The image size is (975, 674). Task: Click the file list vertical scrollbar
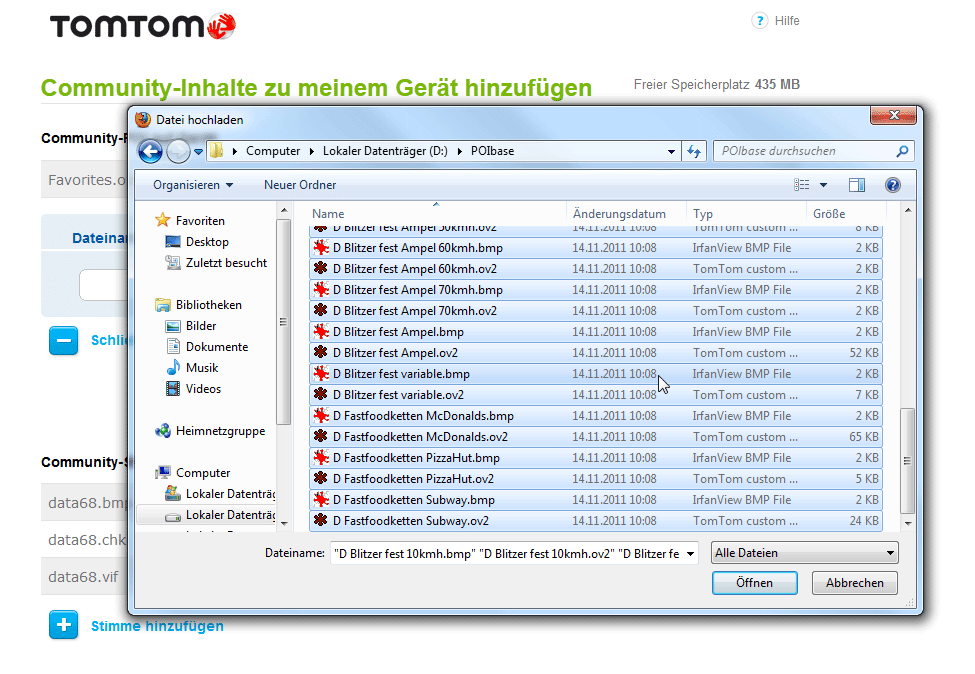click(907, 460)
